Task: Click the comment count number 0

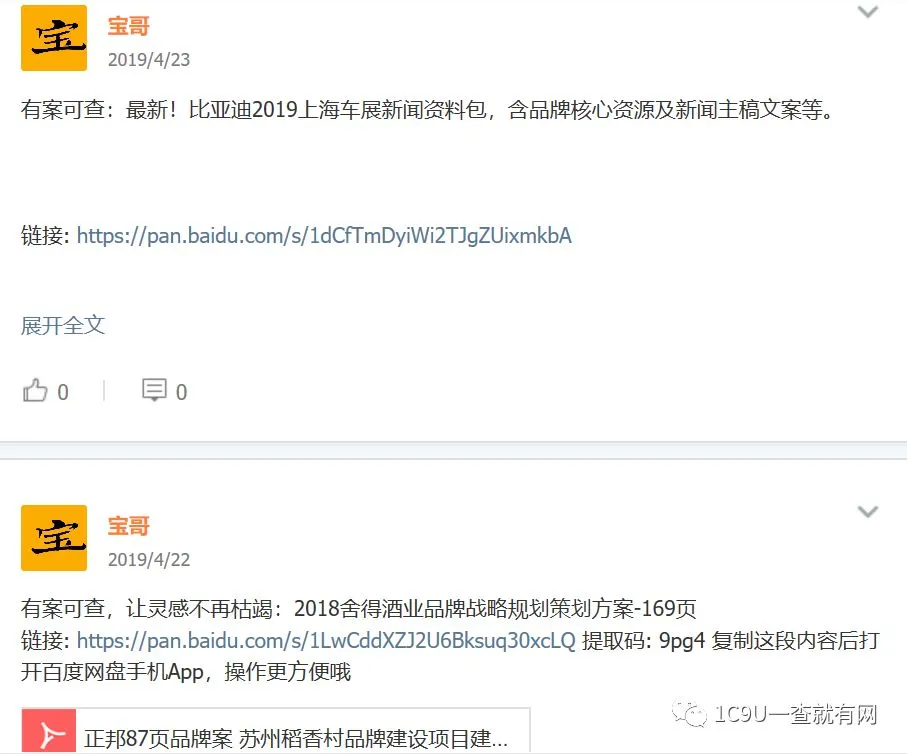Action: [x=181, y=392]
